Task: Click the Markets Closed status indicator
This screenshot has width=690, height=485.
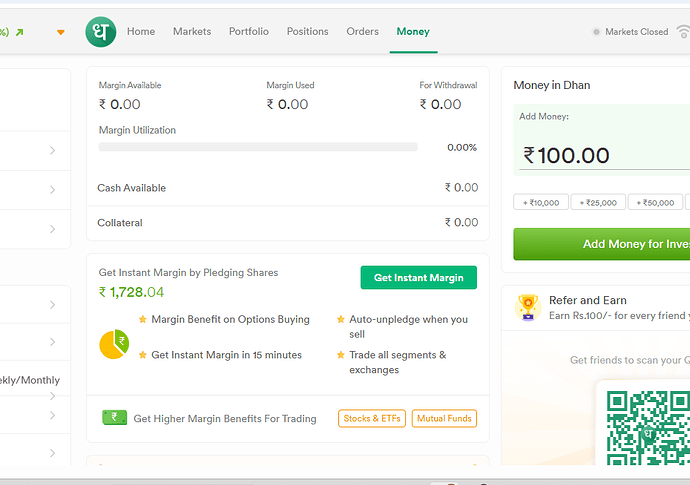Action: [x=631, y=32]
